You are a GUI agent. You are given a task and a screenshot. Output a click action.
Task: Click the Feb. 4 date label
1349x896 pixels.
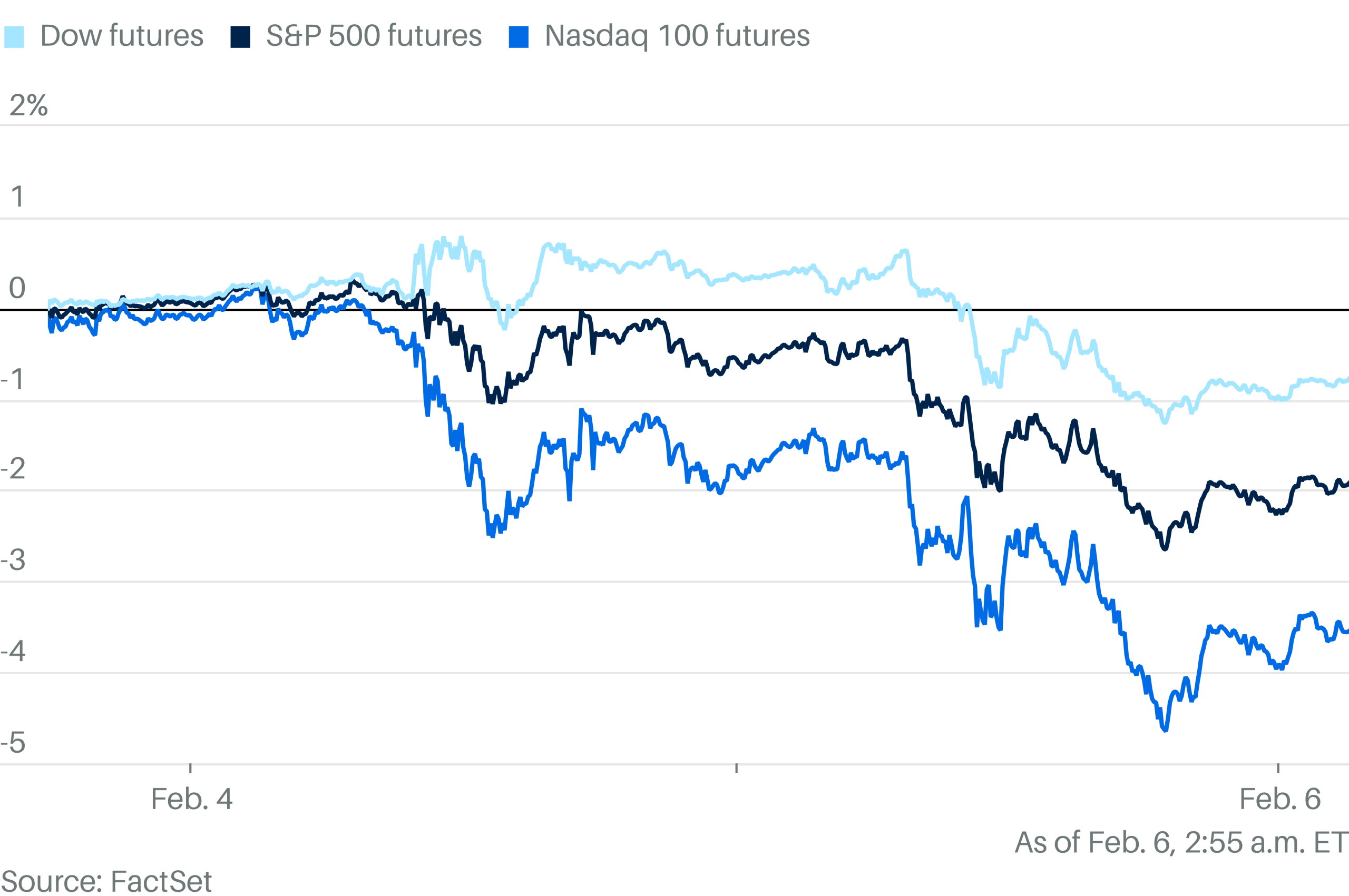(191, 799)
